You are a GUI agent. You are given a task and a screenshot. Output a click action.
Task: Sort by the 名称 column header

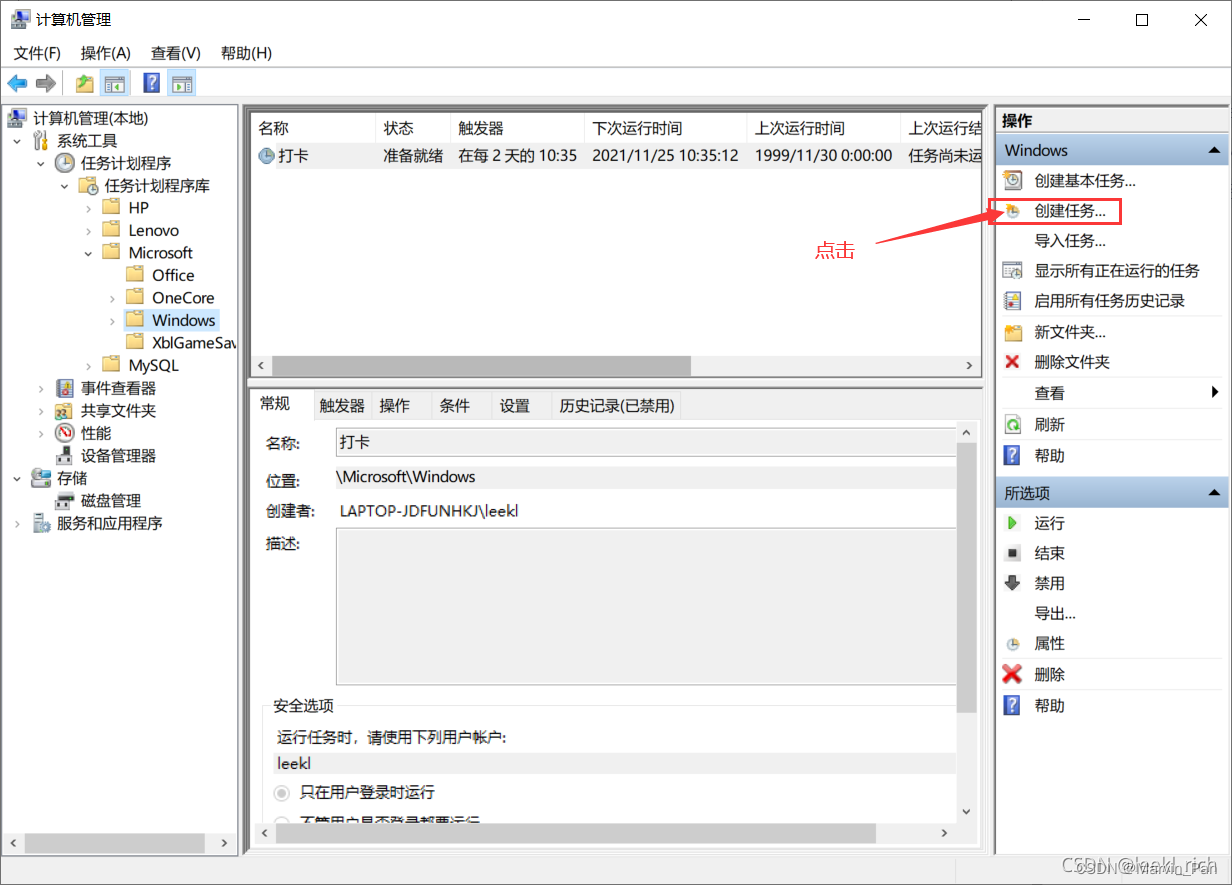click(313, 128)
